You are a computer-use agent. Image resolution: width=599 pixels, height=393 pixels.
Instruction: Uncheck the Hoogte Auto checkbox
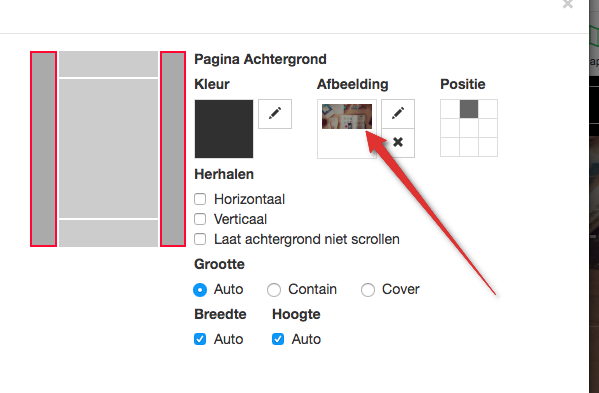click(278, 339)
